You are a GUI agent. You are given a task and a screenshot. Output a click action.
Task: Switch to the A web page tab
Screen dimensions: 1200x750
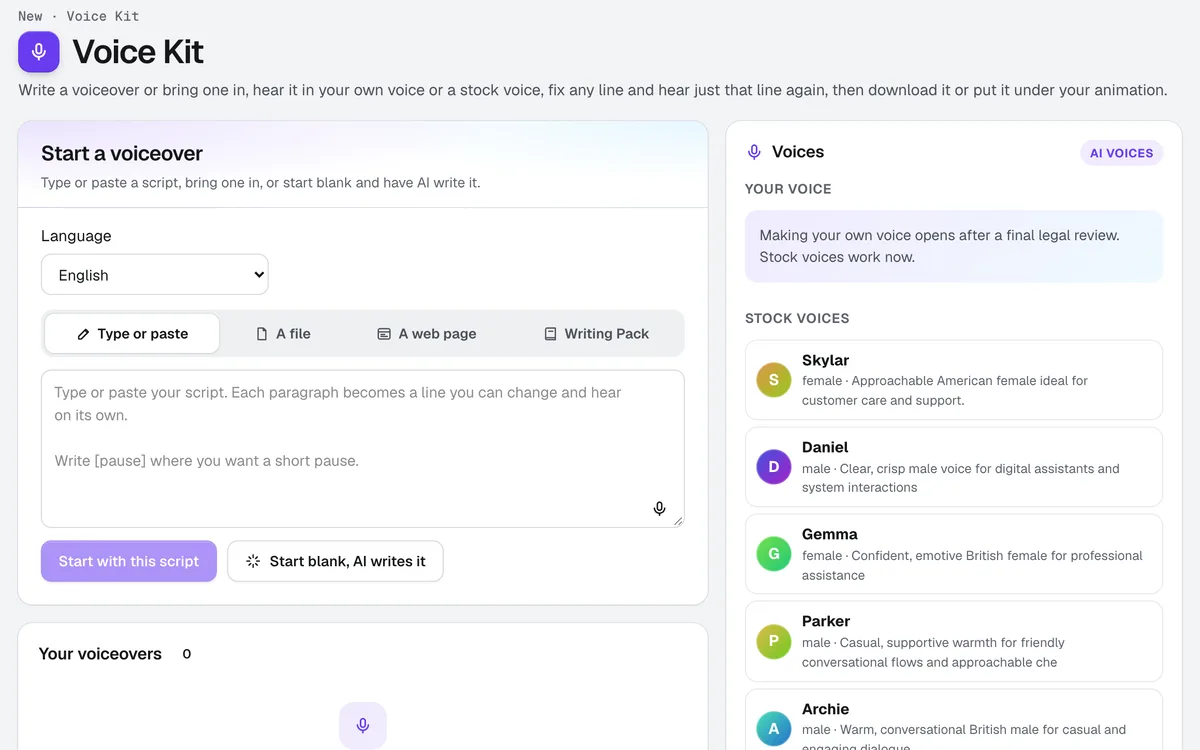pos(426,334)
